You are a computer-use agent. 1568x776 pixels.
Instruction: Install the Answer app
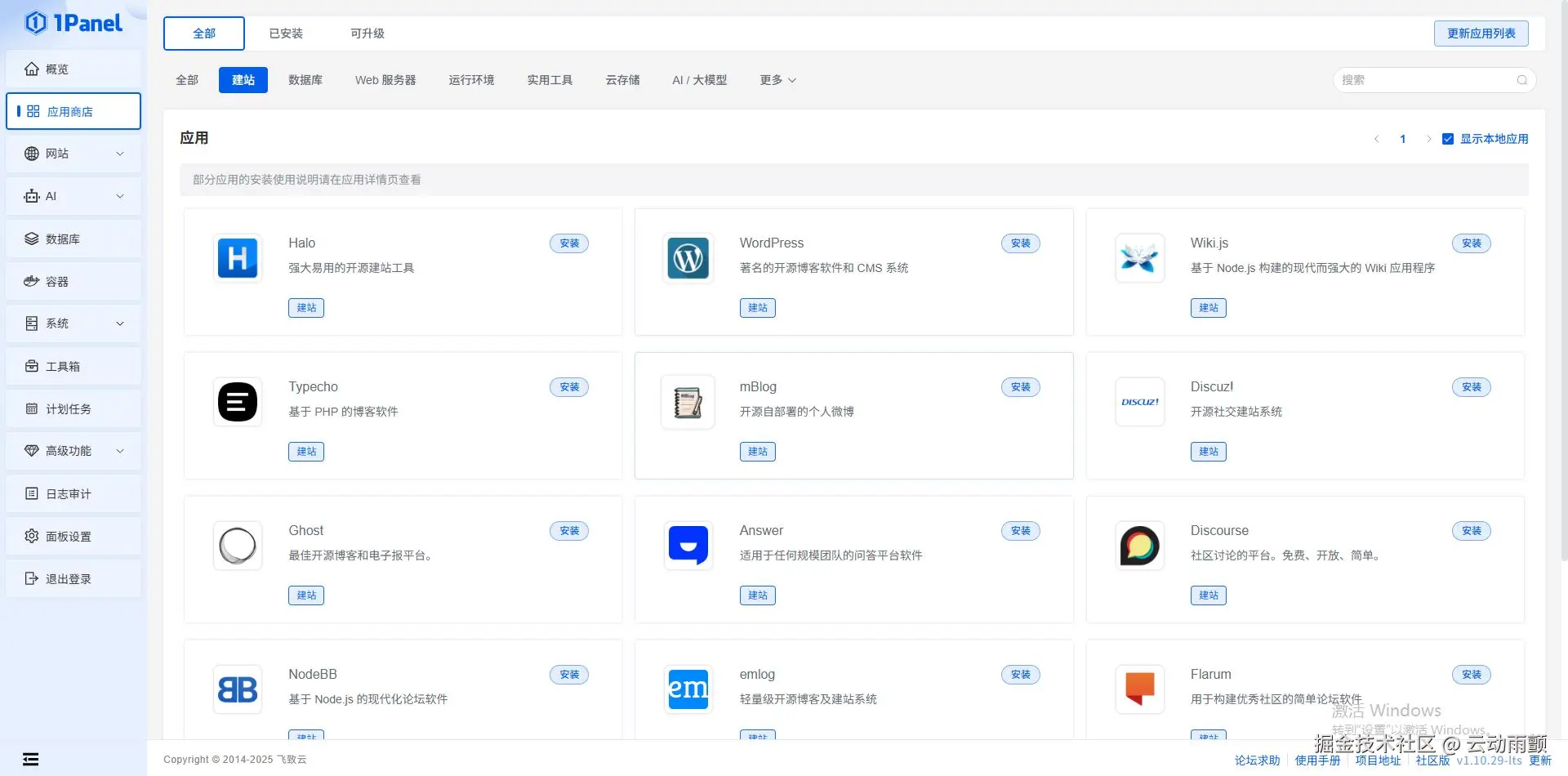tap(1021, 531)
